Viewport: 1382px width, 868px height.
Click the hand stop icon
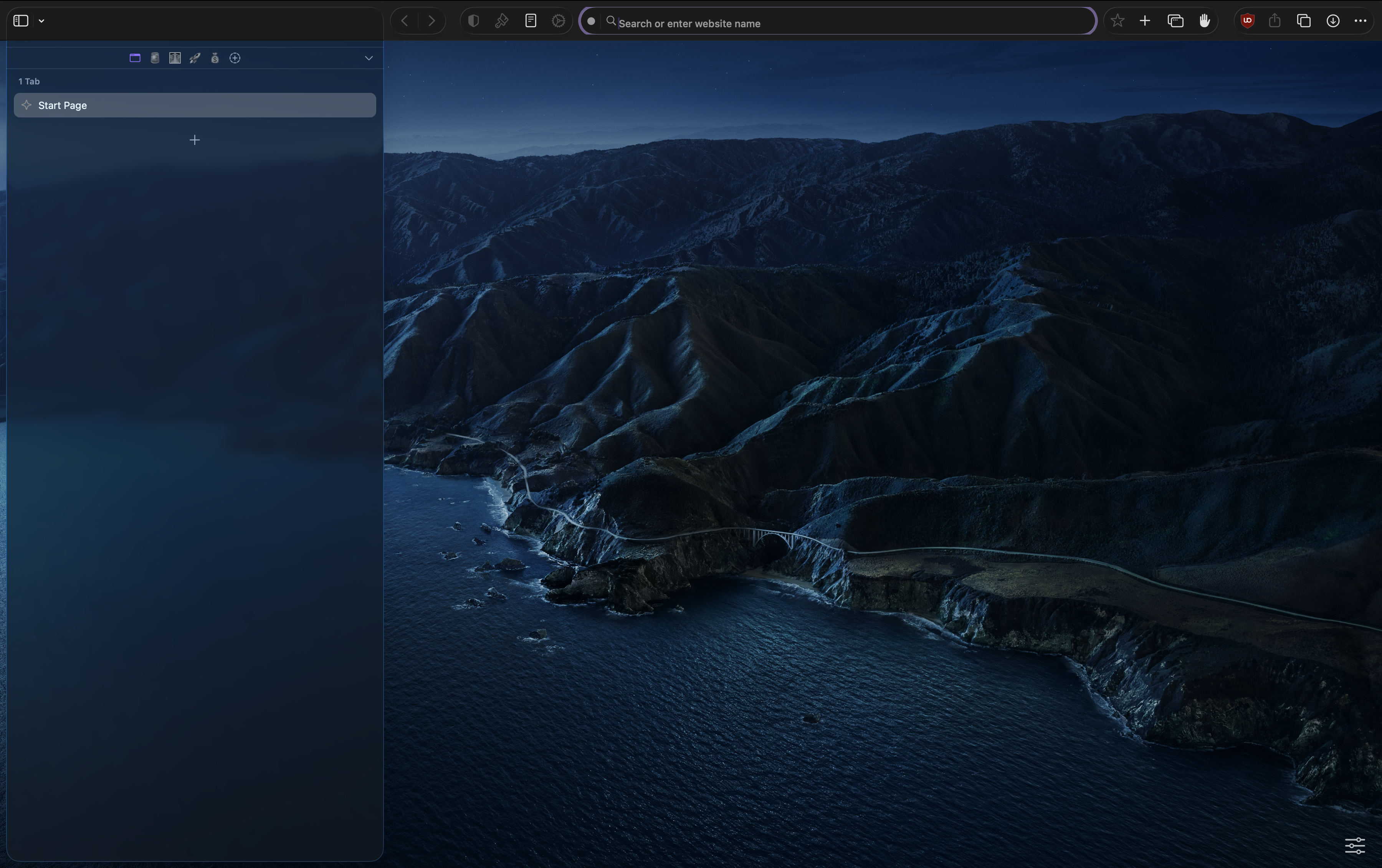(x=1205, y=21)
